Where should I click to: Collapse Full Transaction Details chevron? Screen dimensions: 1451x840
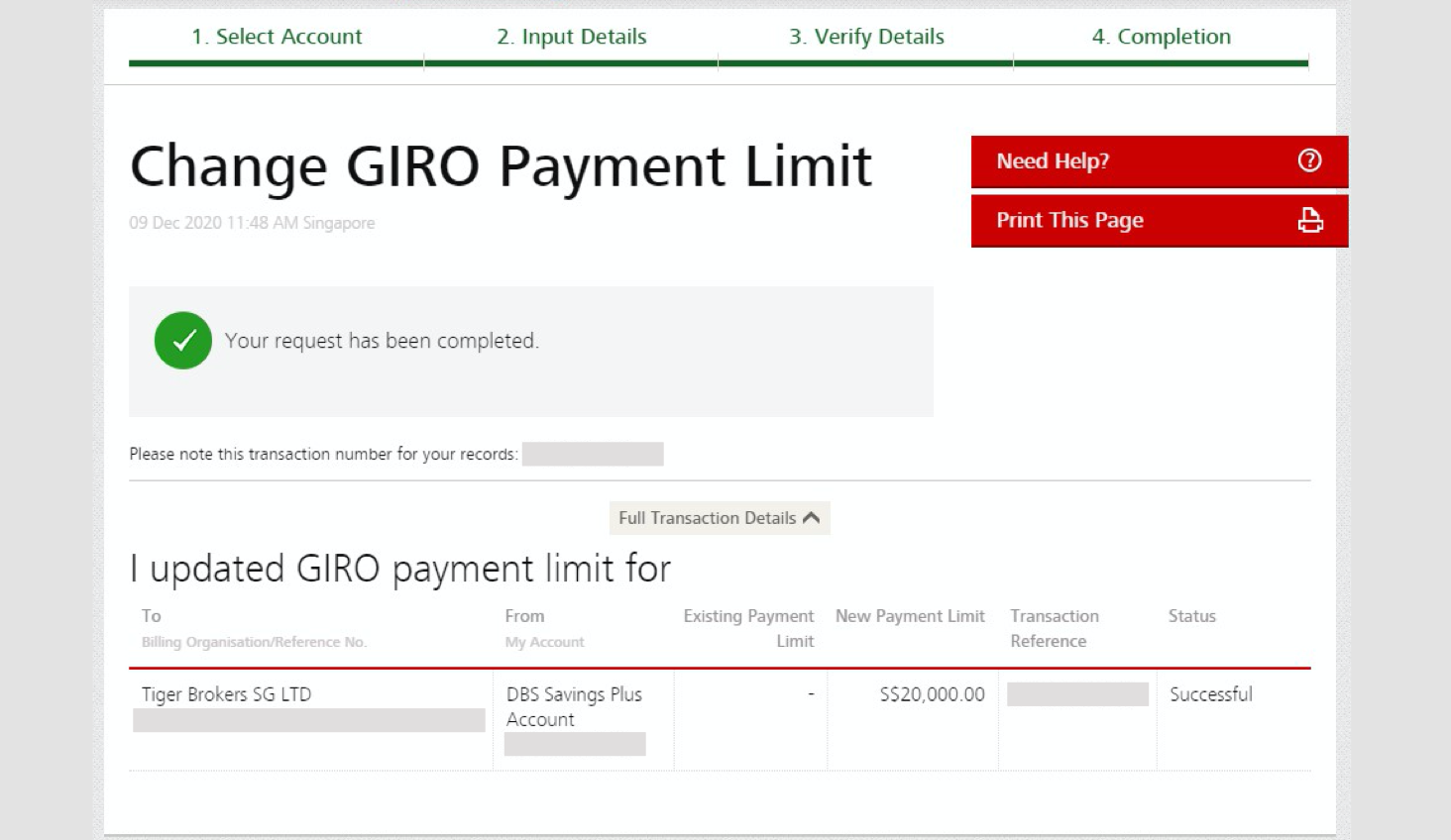click(x=812, y=517)
